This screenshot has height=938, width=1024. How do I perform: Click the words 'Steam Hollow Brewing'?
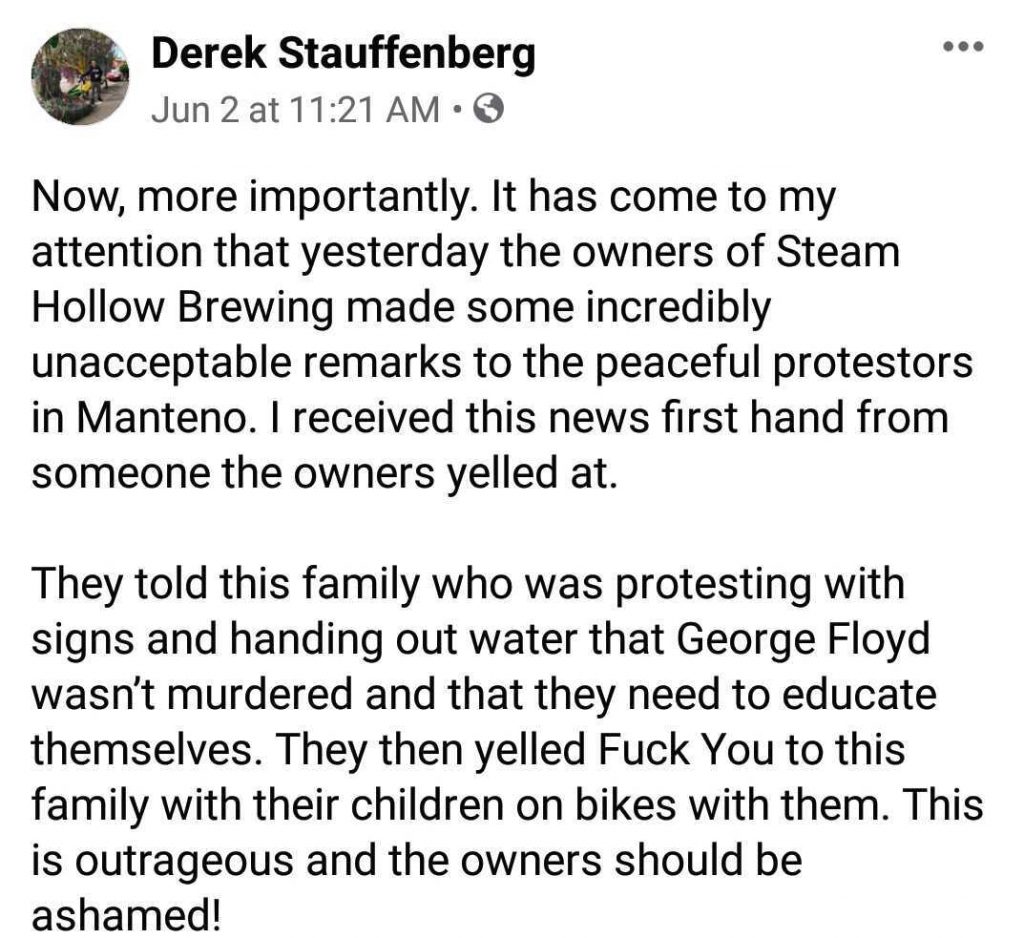467,280
